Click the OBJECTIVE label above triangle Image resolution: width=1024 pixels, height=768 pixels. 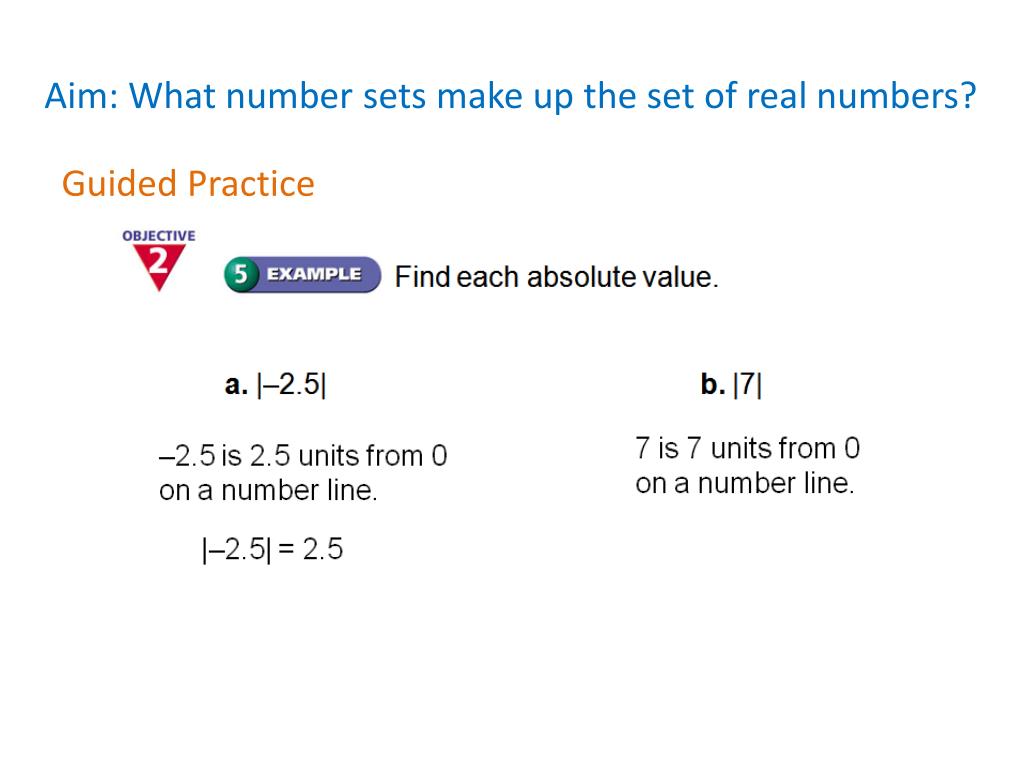[159, 236]
